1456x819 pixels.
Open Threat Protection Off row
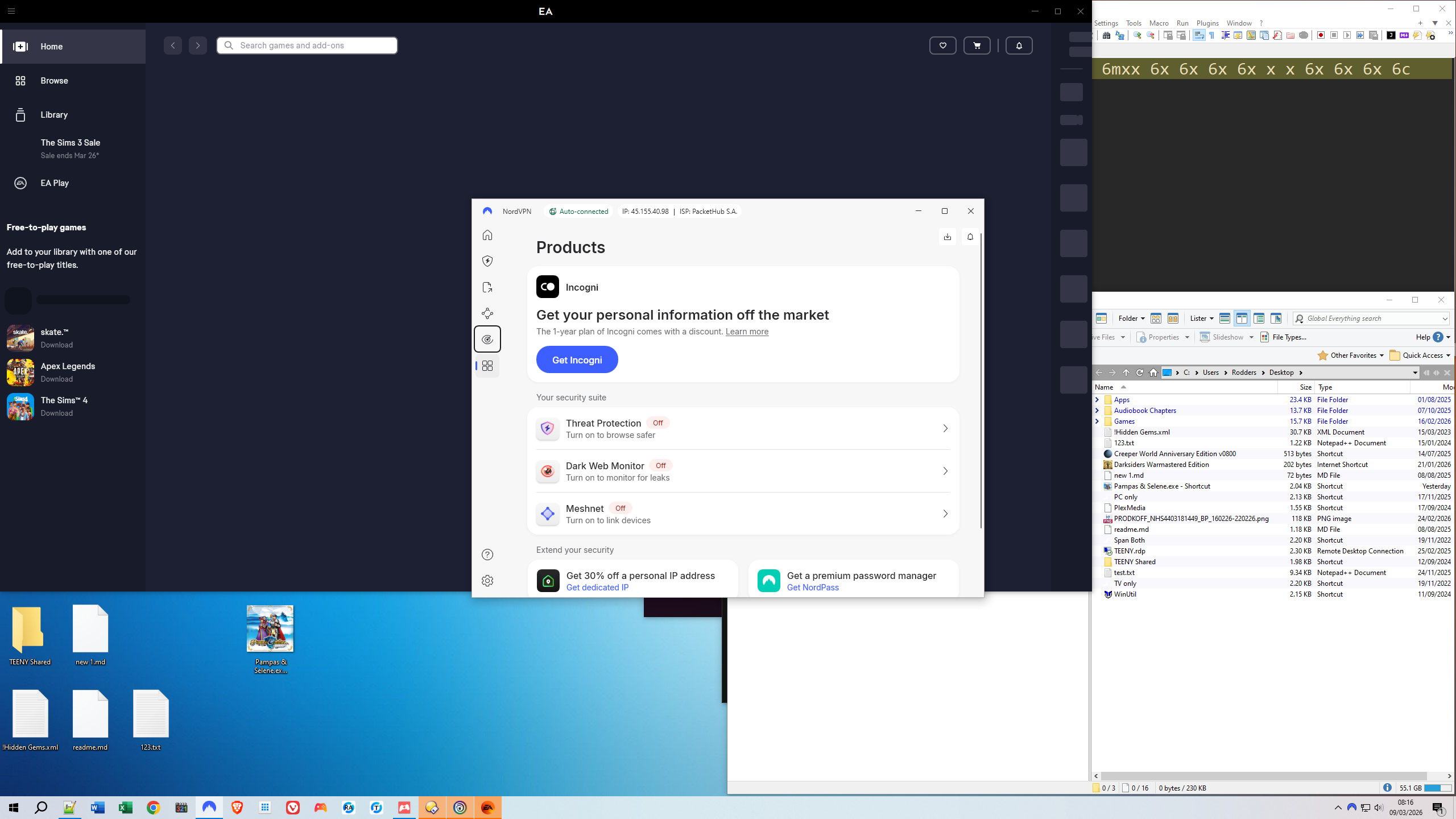pos(743,428)
